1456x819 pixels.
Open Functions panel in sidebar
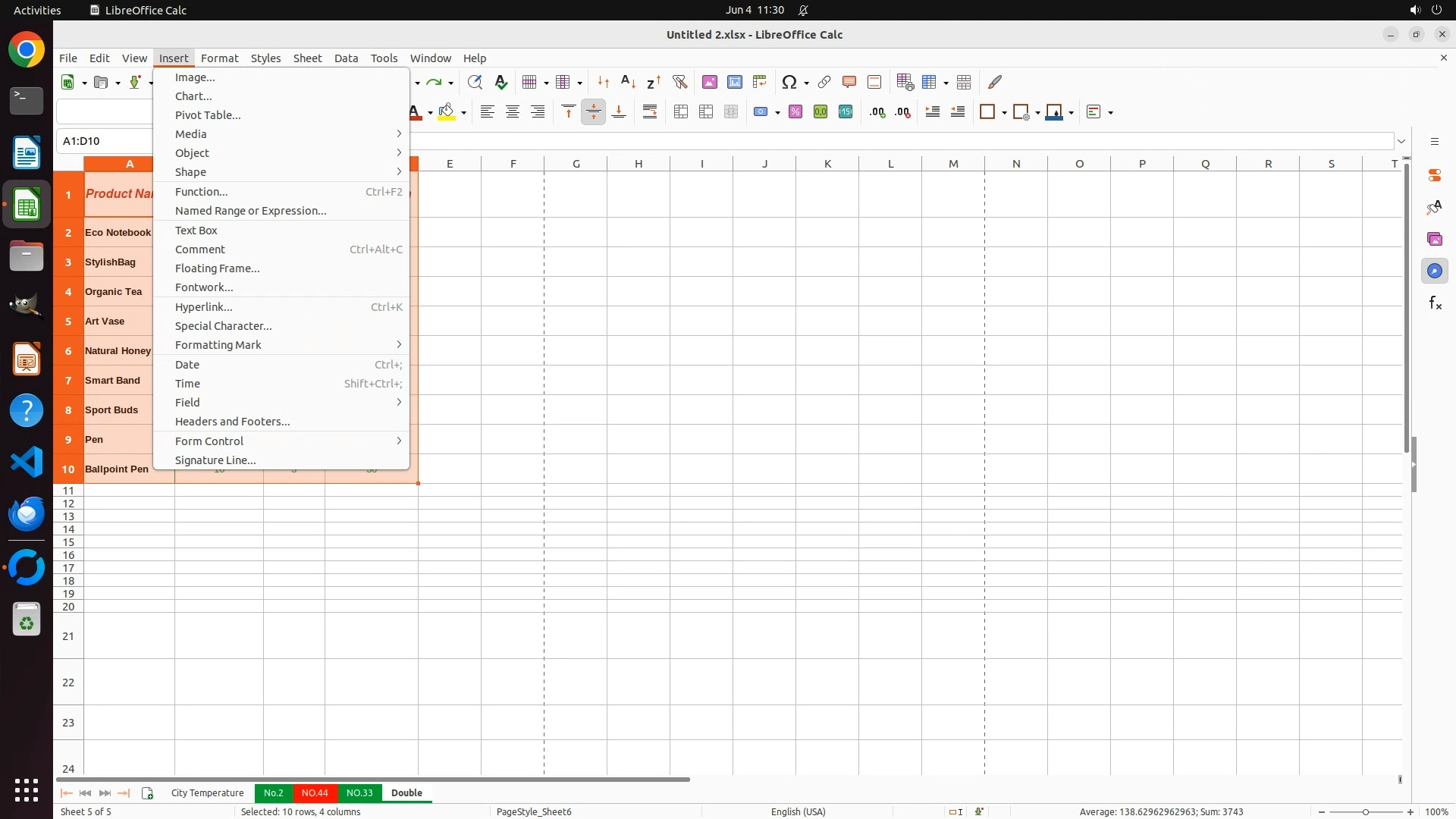click(1435, 303)
